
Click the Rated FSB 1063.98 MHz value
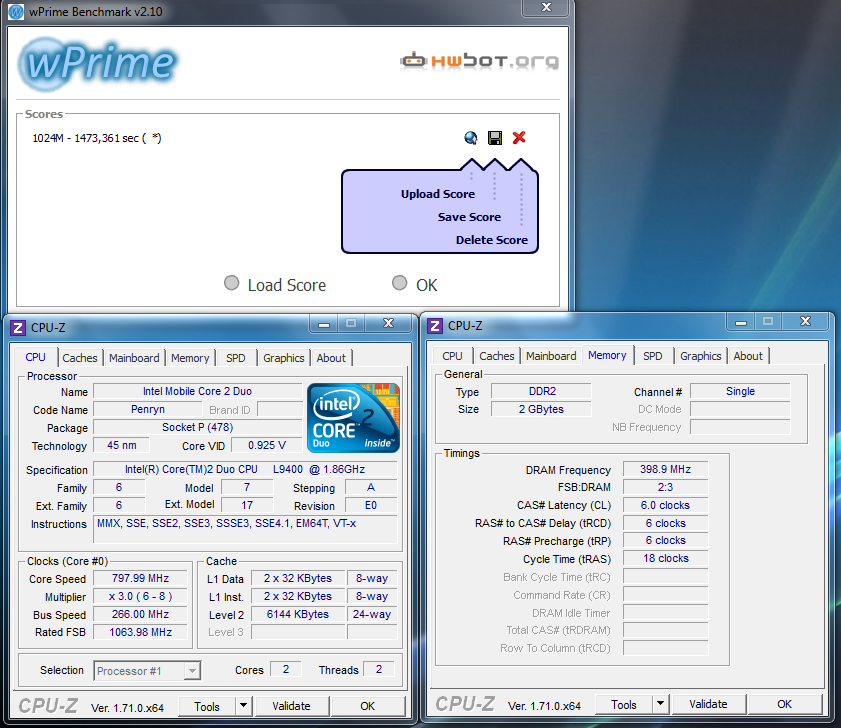141,632
